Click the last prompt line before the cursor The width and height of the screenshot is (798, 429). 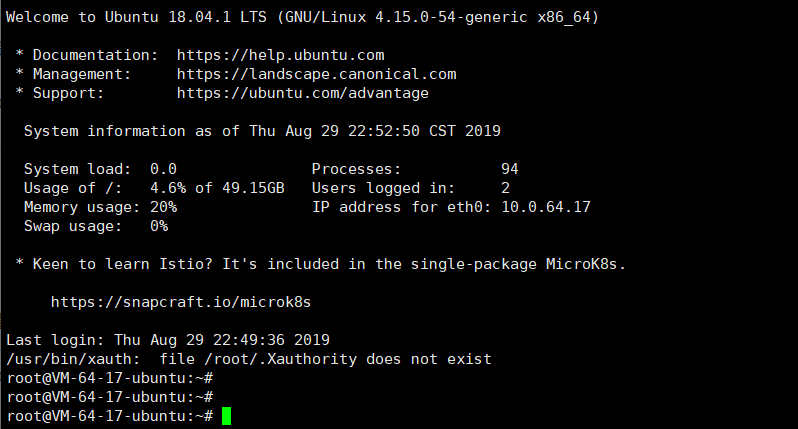click(x=110, y=416)
